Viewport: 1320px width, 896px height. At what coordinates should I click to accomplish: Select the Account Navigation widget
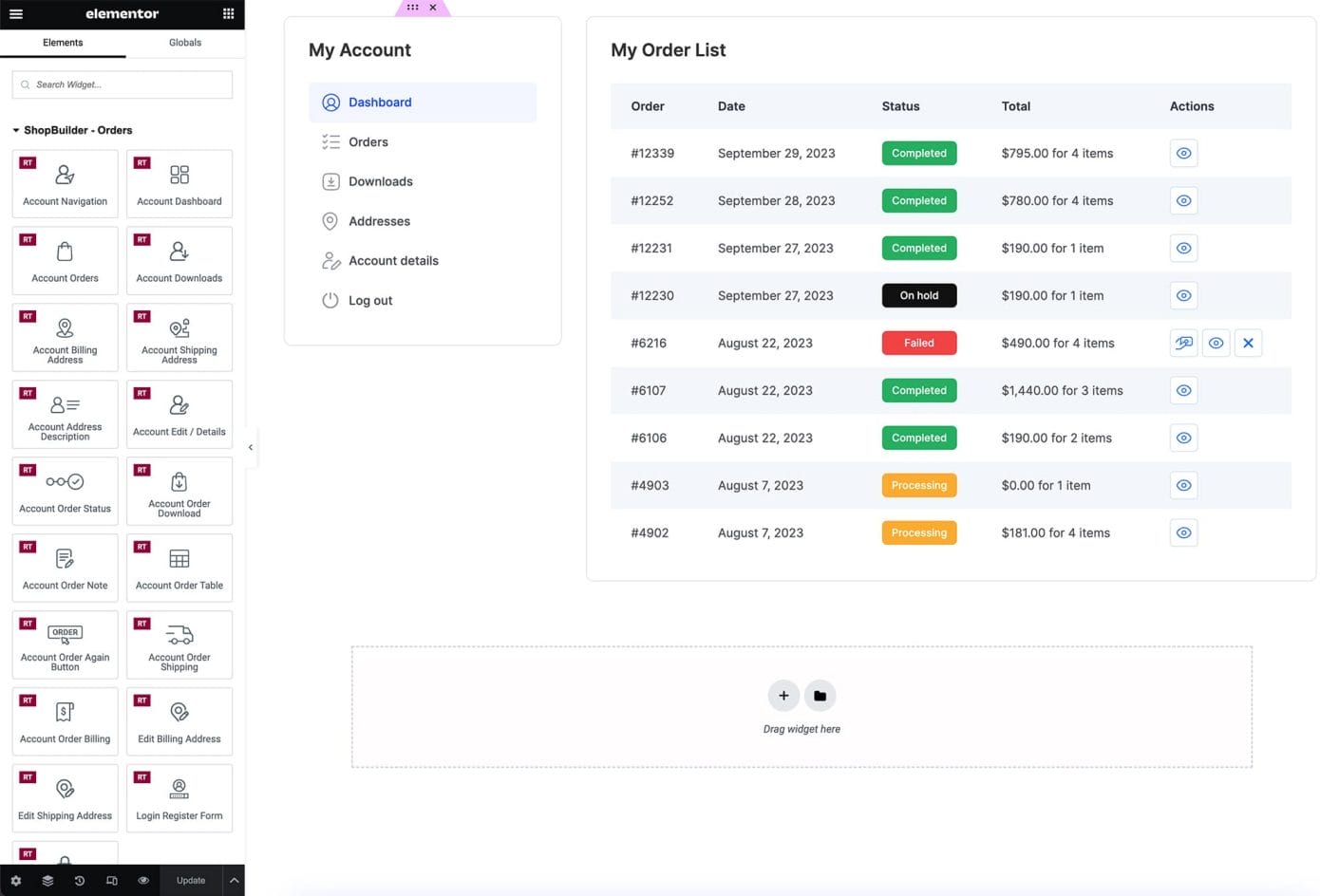coord(65,184)
